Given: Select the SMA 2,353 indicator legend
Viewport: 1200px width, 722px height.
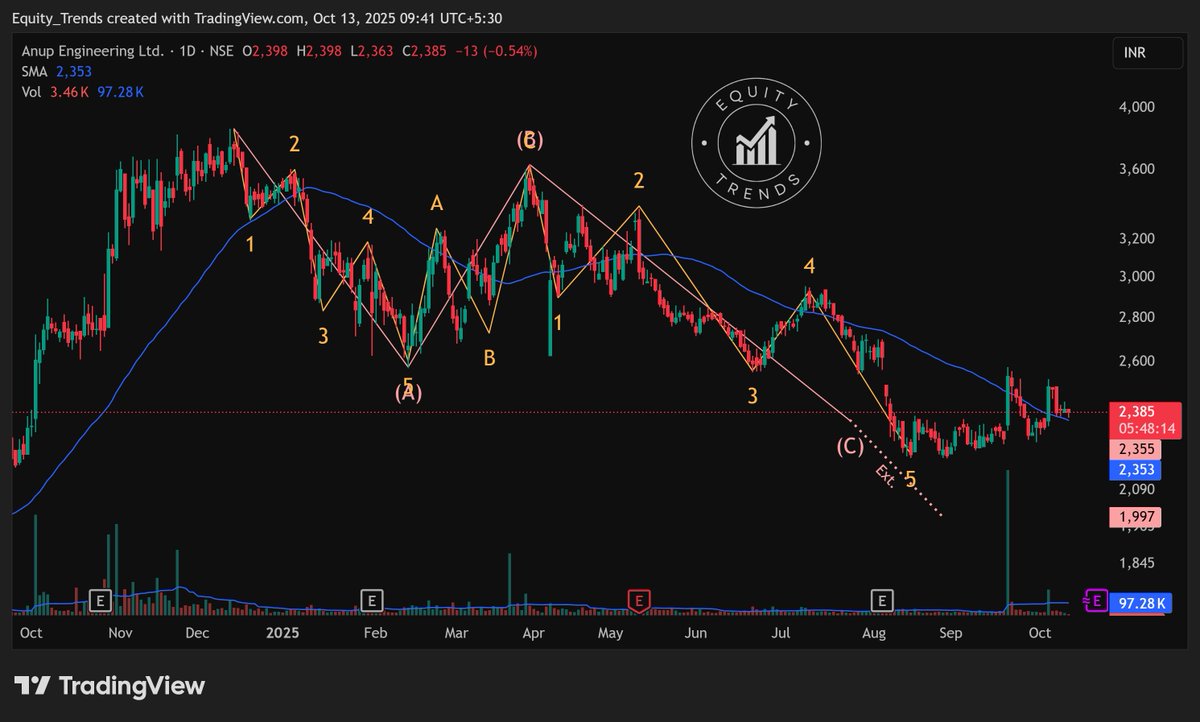Looking at the screenshot, I should coord(55,71).
